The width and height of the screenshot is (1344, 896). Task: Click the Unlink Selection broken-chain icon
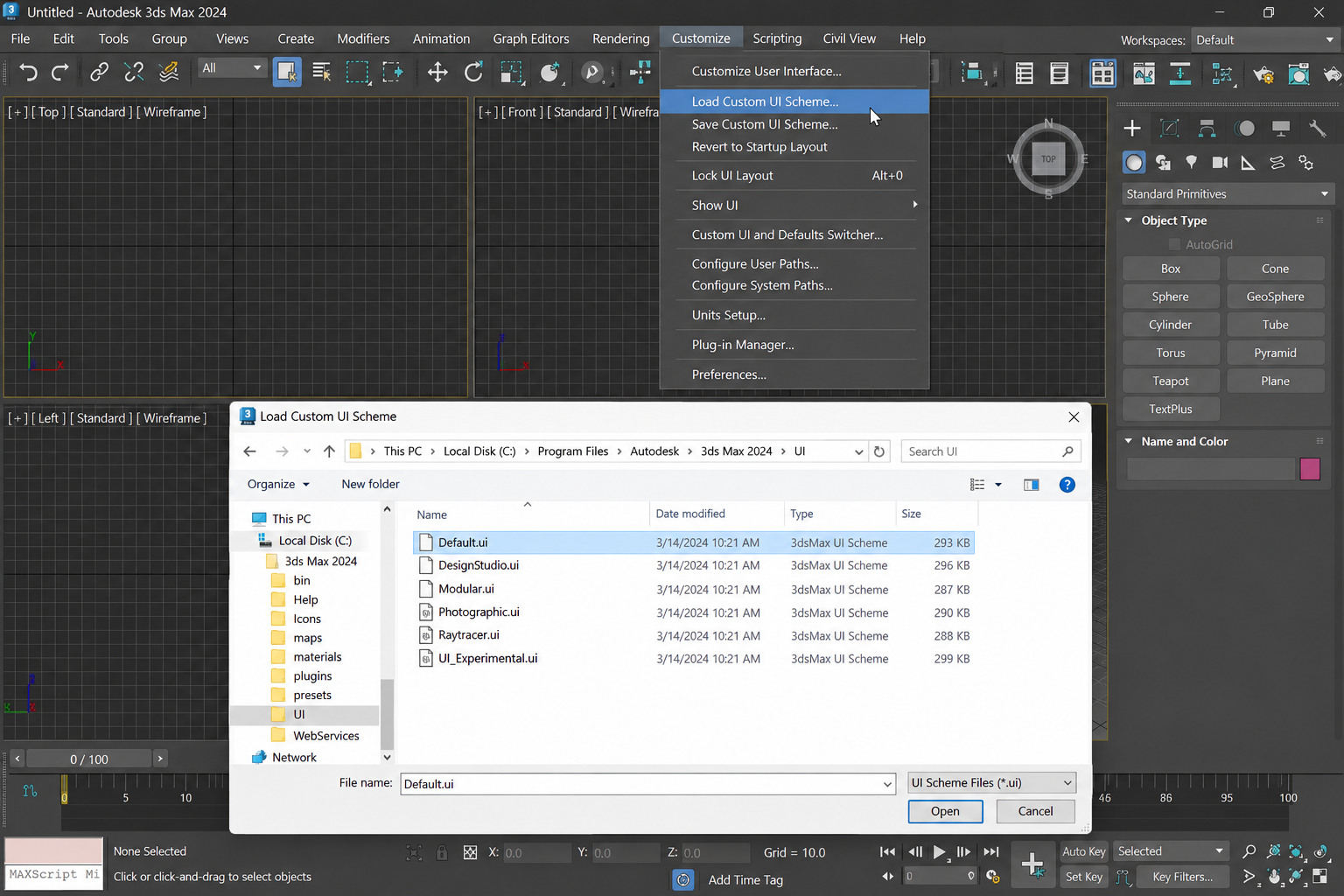click(134, 73)
